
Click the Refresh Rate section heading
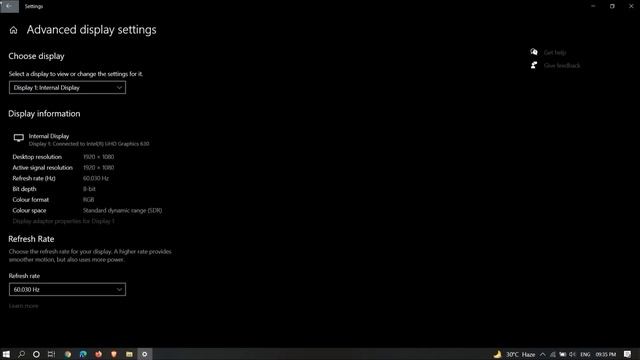pyautogui.click(x=31, y=239)
